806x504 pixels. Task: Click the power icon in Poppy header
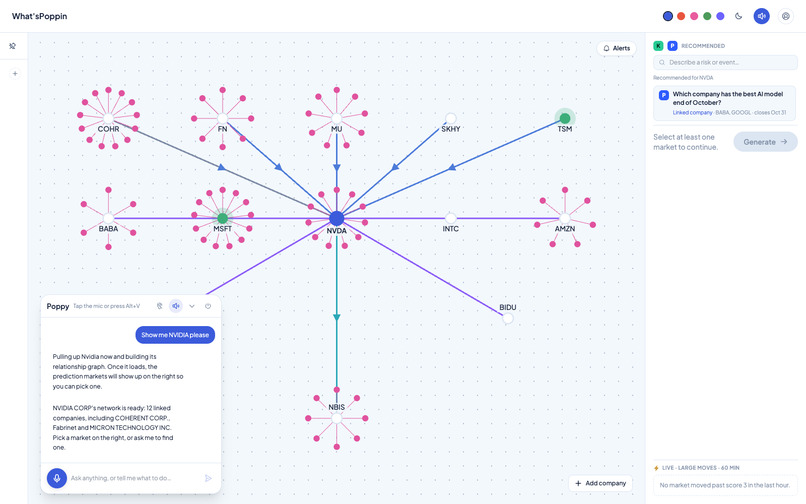pos(208,306)
